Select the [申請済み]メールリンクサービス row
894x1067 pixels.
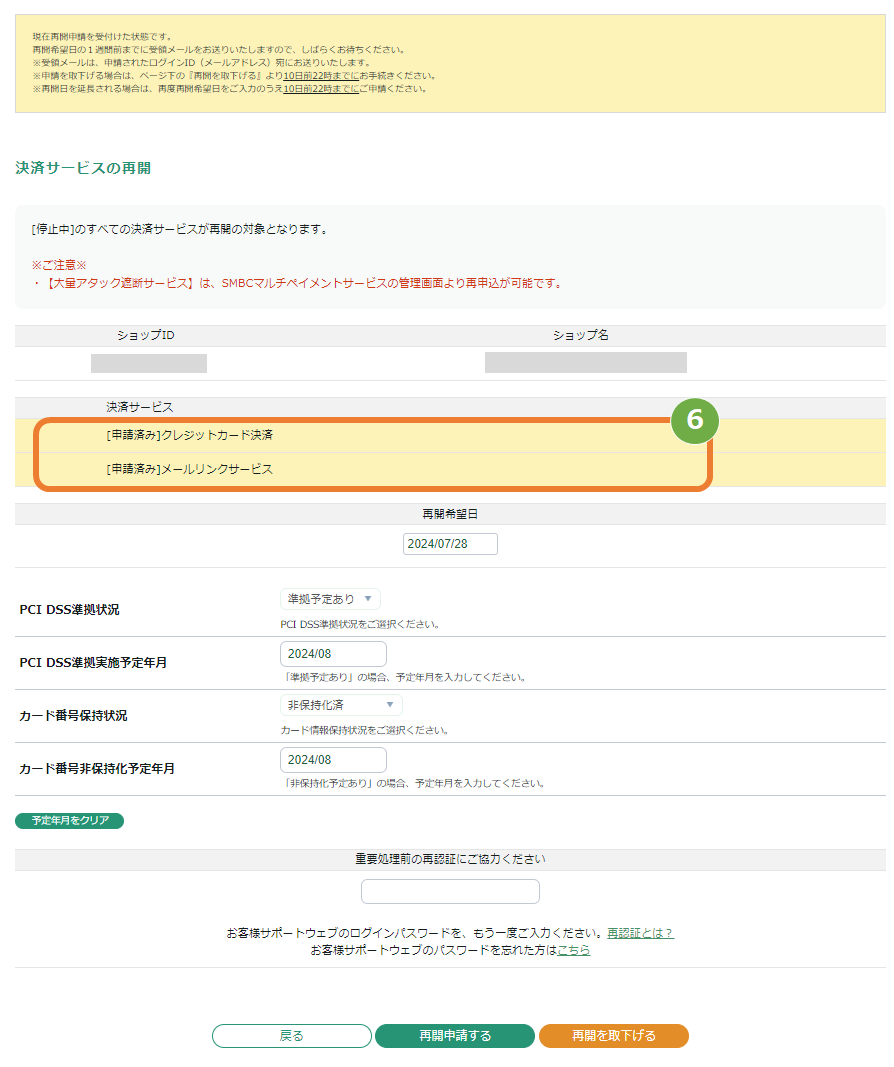pyautogui.click(x=450, y=470)
